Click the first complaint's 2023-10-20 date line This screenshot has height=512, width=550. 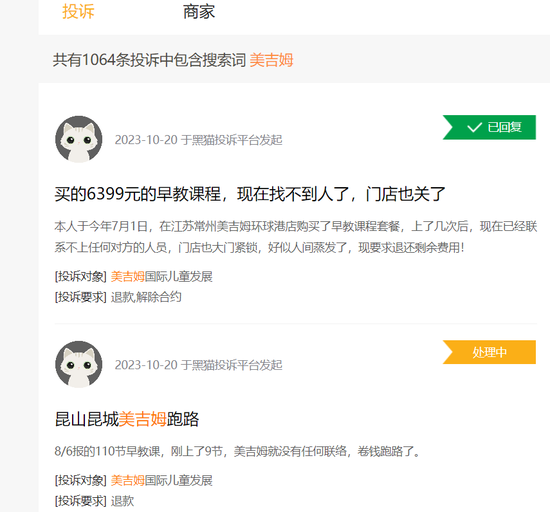[x=199, y=140]
